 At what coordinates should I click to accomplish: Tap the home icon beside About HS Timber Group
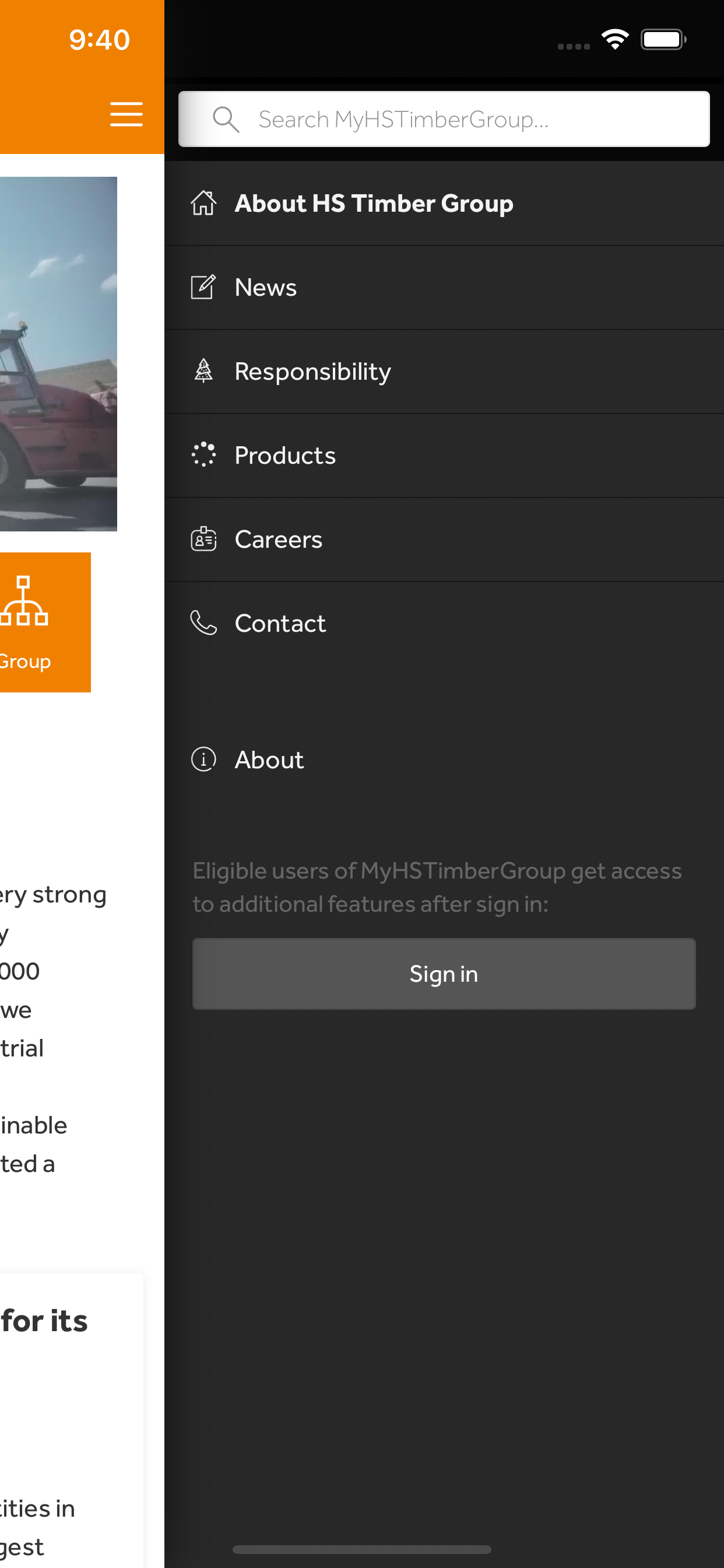click(x=203, y=204)
